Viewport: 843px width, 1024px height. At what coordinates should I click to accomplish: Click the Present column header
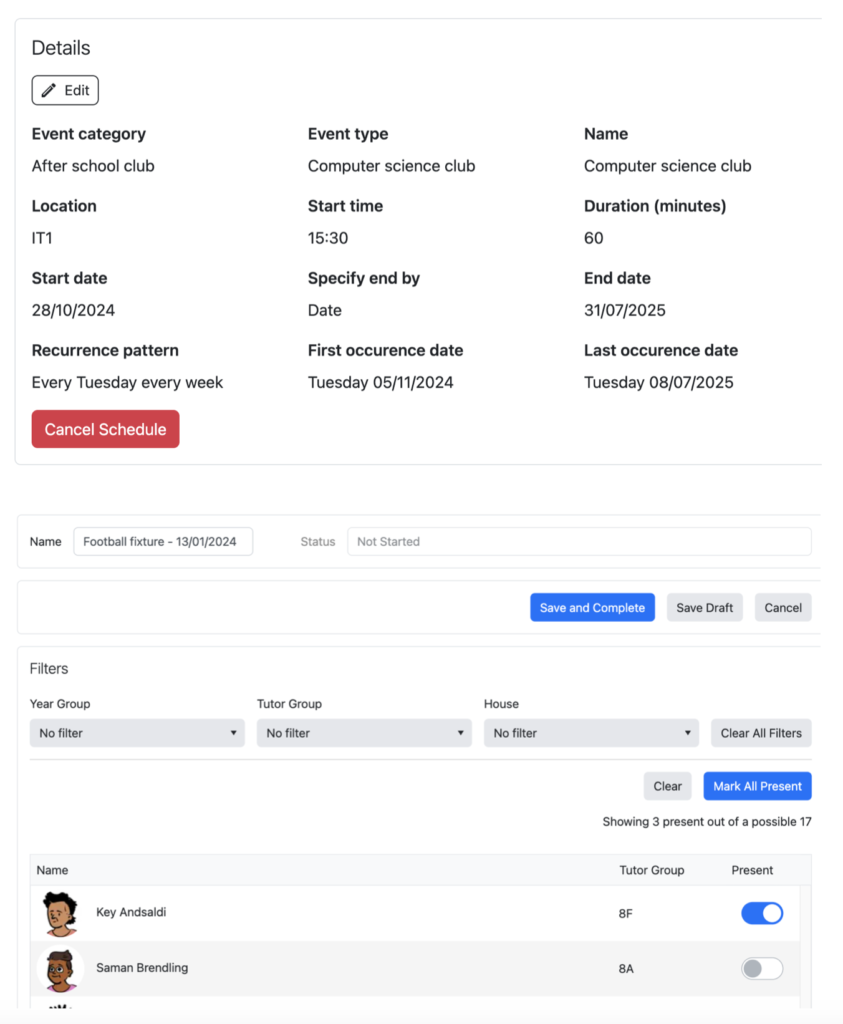pos(752,870)
